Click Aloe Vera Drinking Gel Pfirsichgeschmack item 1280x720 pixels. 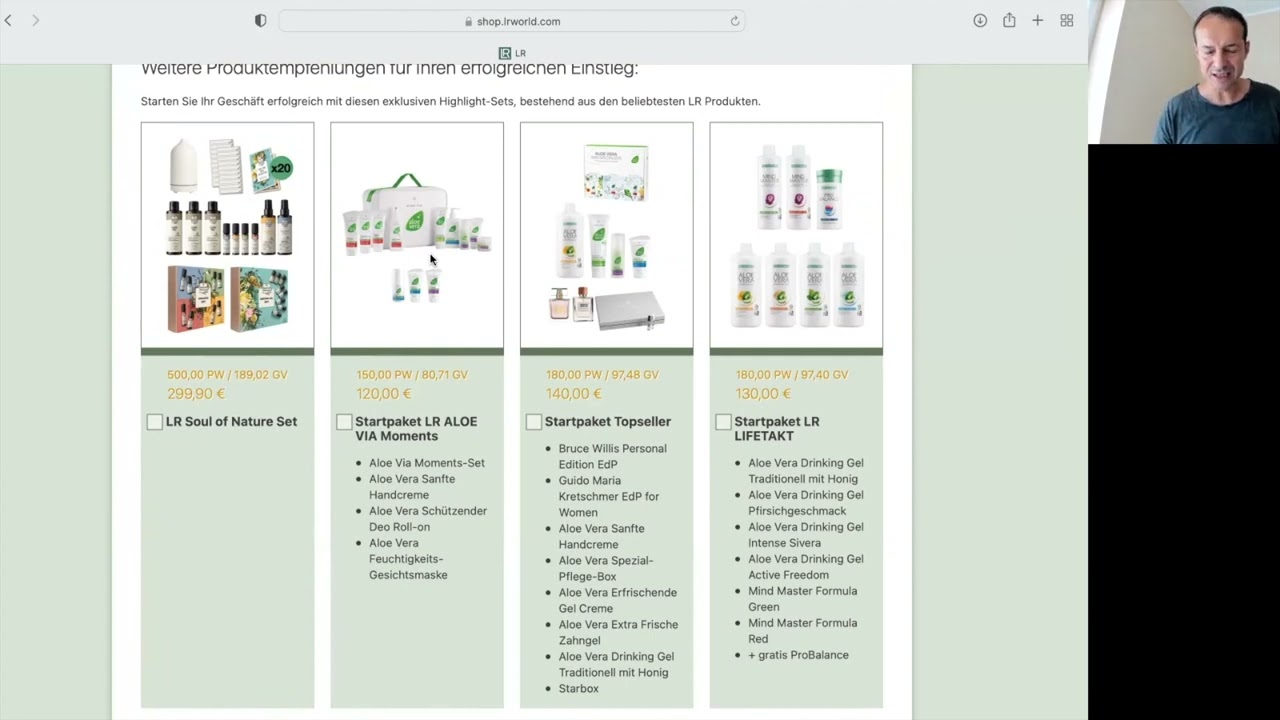coord(806,503)
